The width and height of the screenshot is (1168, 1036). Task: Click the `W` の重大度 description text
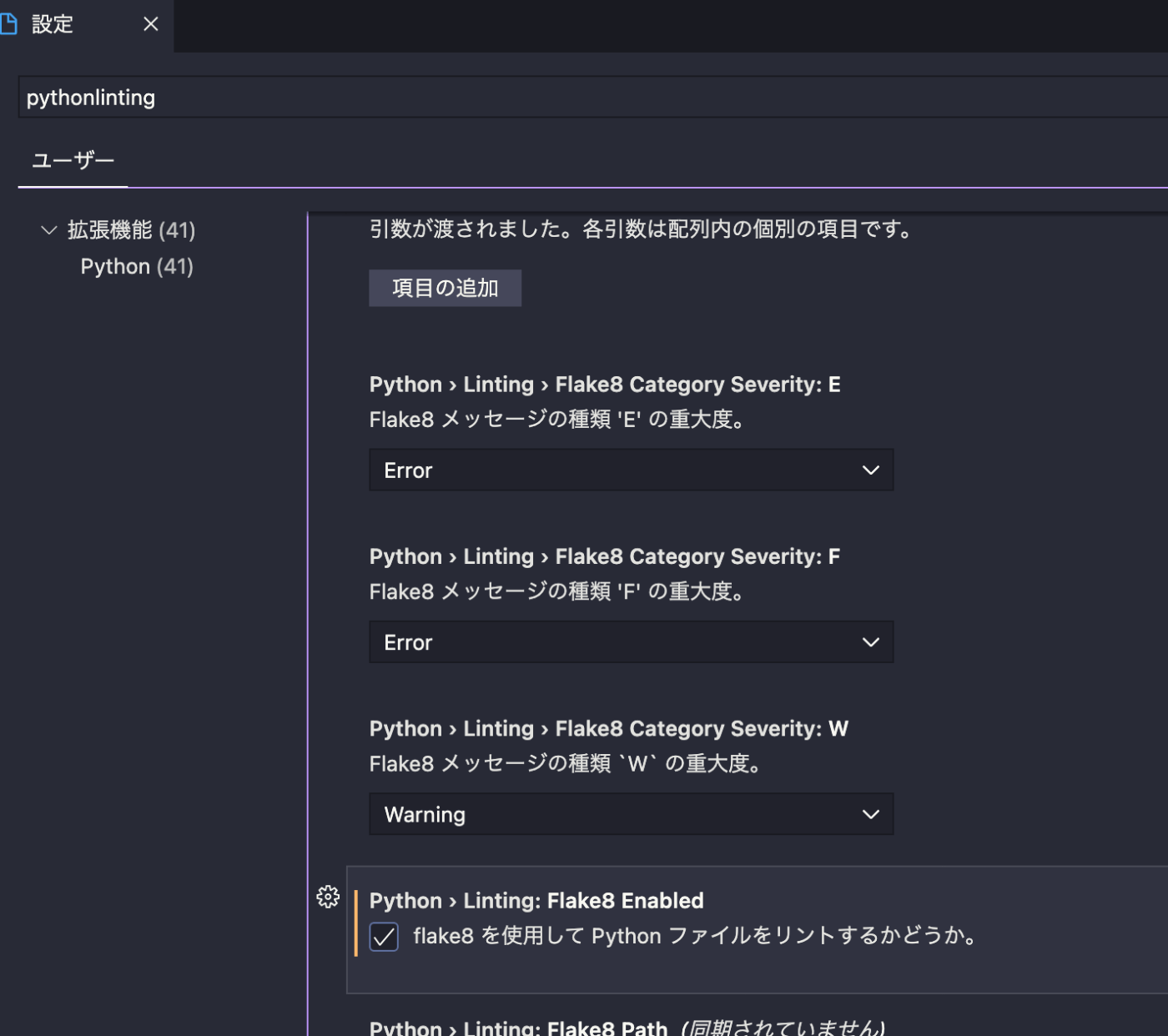566,763
